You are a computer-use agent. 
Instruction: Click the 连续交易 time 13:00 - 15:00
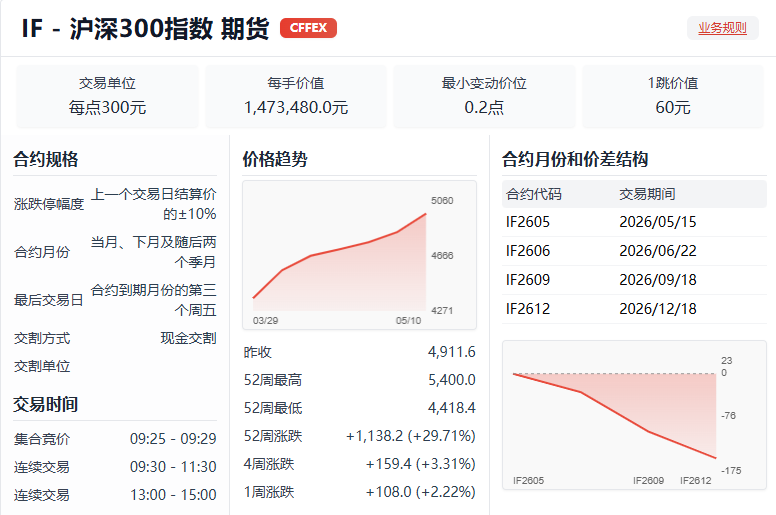[x=173, y=495]
